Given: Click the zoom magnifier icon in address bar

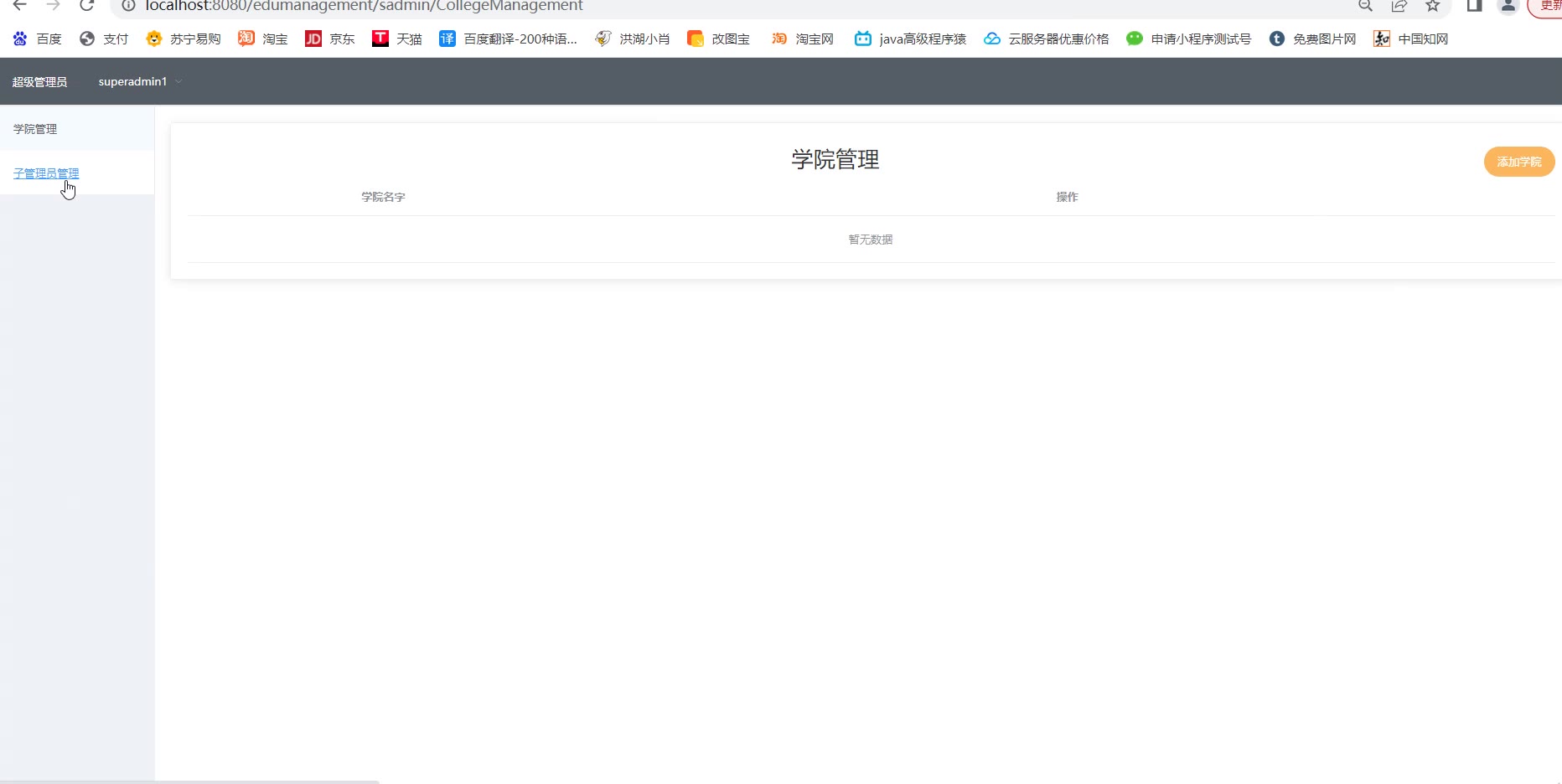Looking at the screenshot, I should click(1365, 5).
